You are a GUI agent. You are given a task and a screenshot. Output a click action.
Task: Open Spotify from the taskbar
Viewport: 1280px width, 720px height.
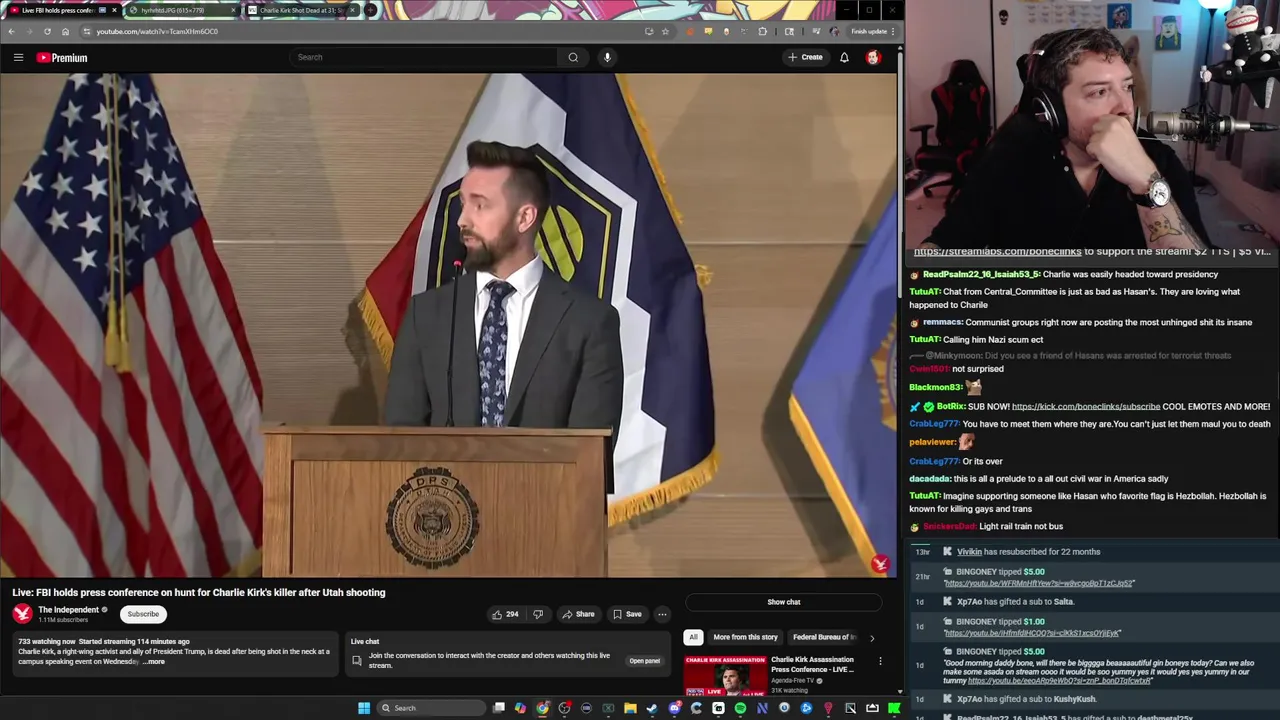pos(740,708)
